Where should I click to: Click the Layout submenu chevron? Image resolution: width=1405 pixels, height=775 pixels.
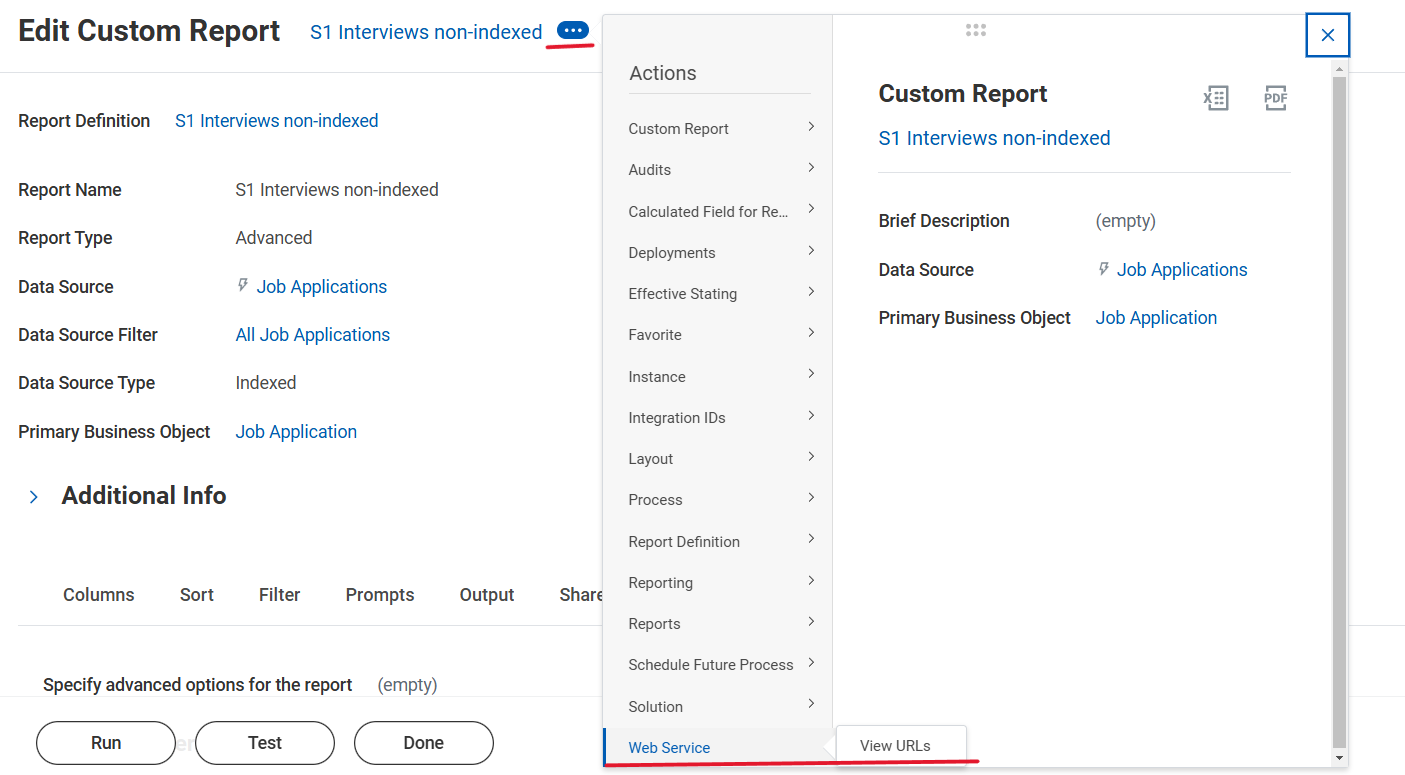811,457
